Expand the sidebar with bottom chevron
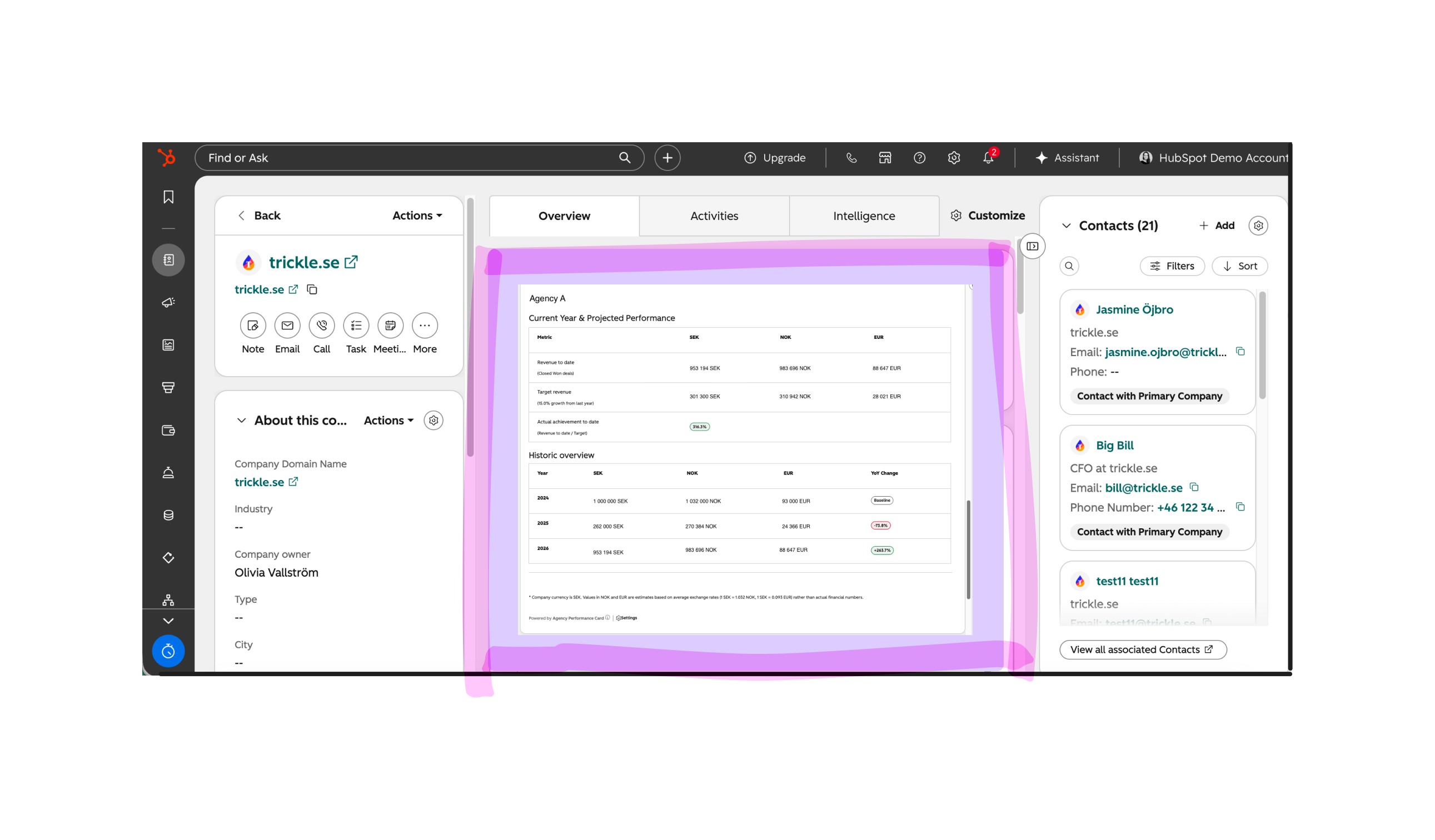This screenshot has height=840, width=1435. click(x=168, y=621)
